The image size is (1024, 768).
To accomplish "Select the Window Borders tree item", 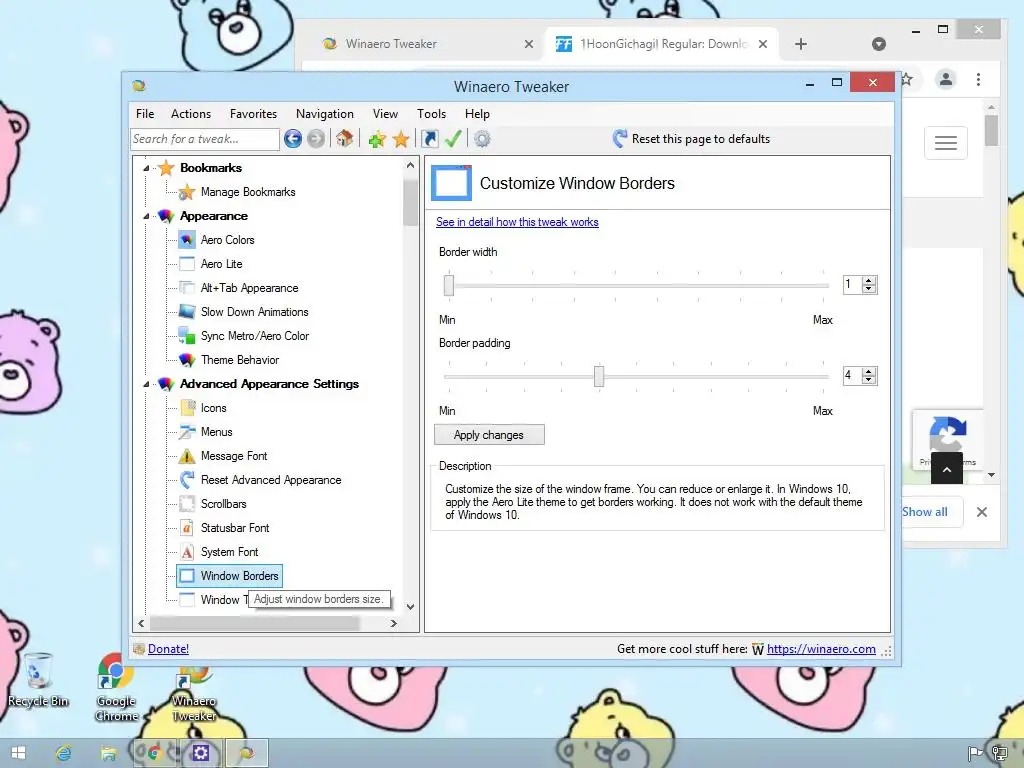I will 229,576.
